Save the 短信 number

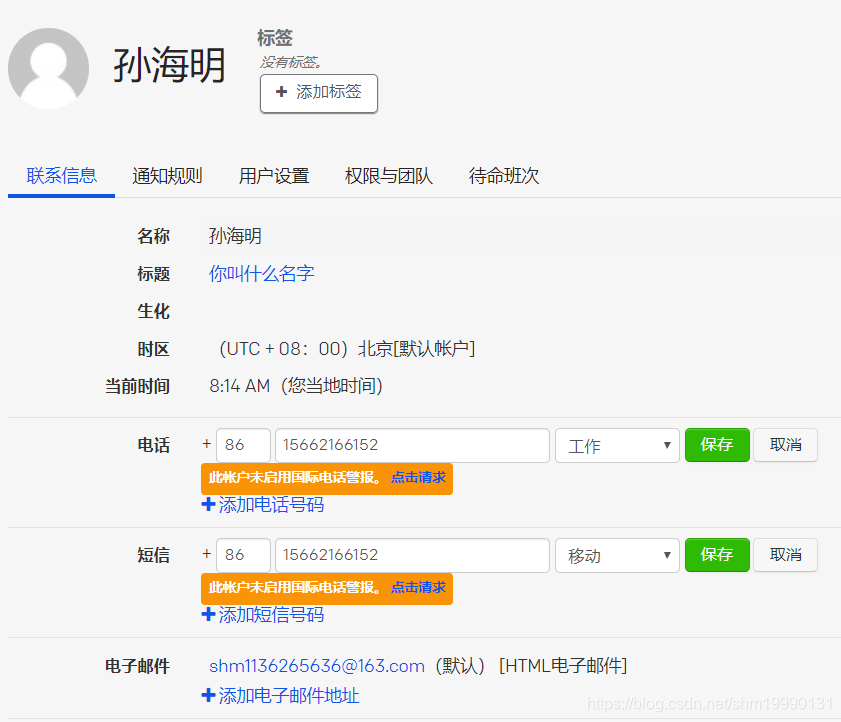717,555
